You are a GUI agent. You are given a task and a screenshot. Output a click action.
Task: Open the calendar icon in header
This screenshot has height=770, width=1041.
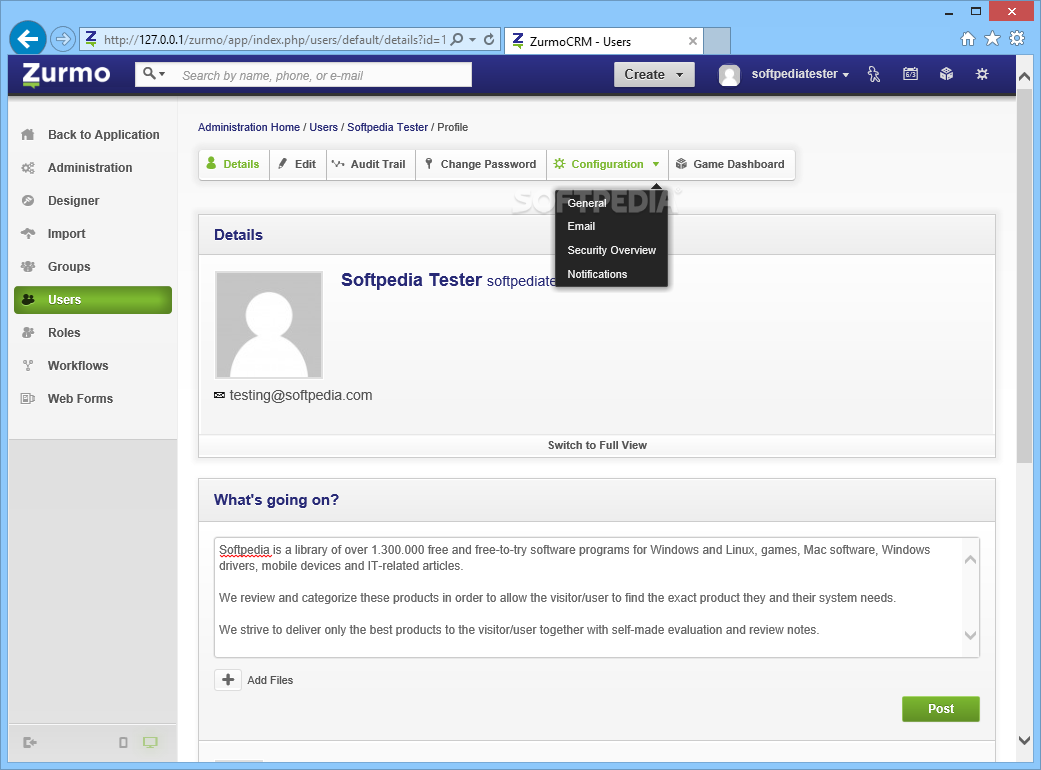pos(910,74)
